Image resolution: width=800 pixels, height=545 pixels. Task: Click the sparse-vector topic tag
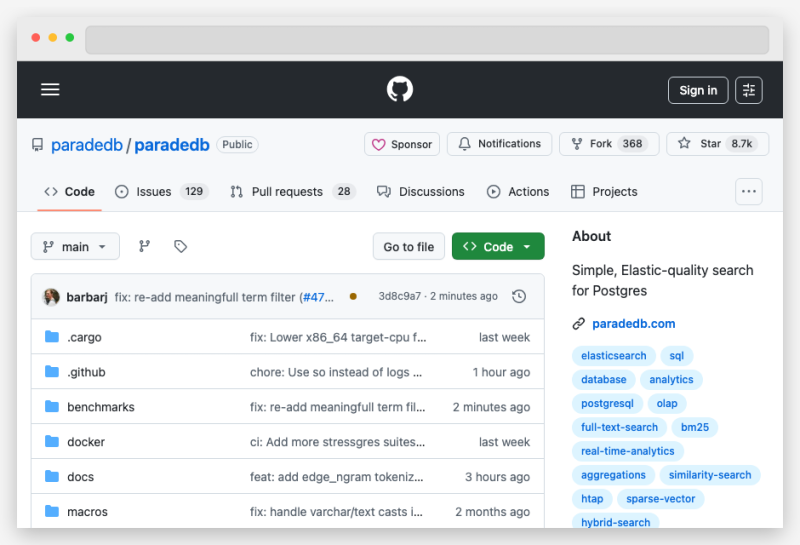pos(661,499)
